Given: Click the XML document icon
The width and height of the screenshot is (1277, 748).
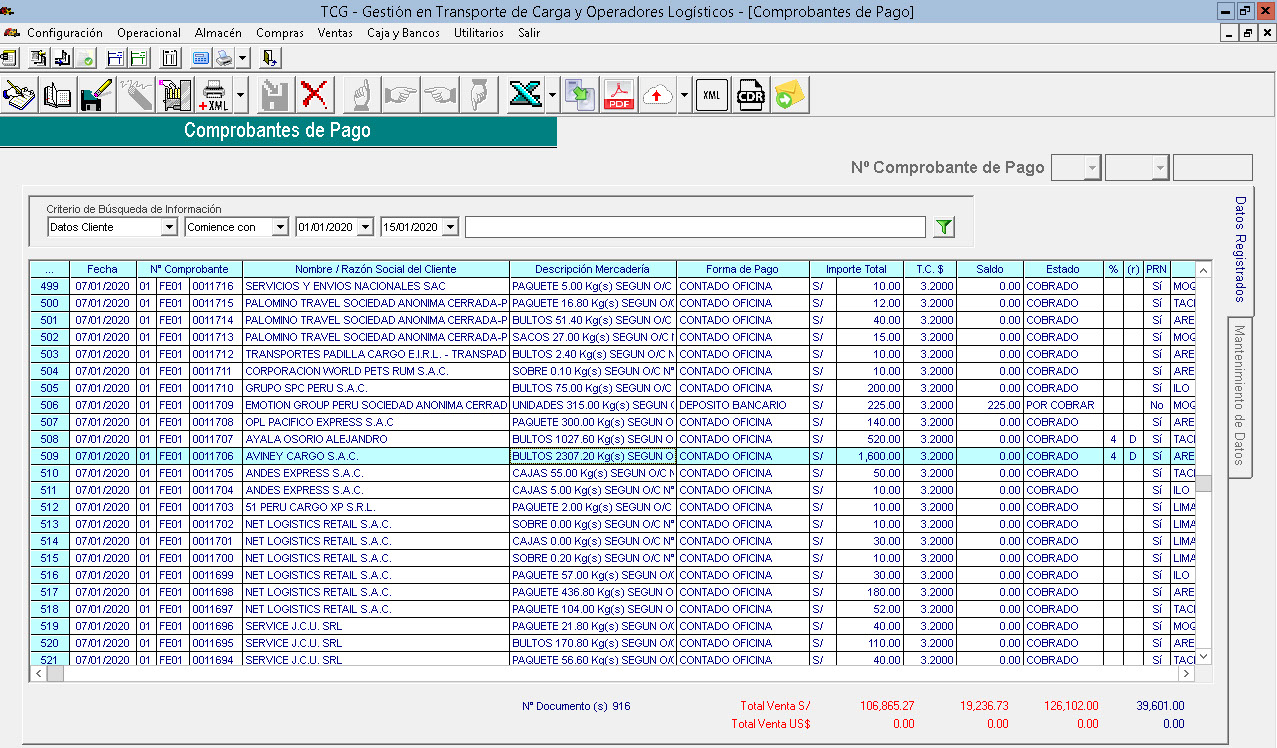Looking at the screenshot, I should 712,95.
